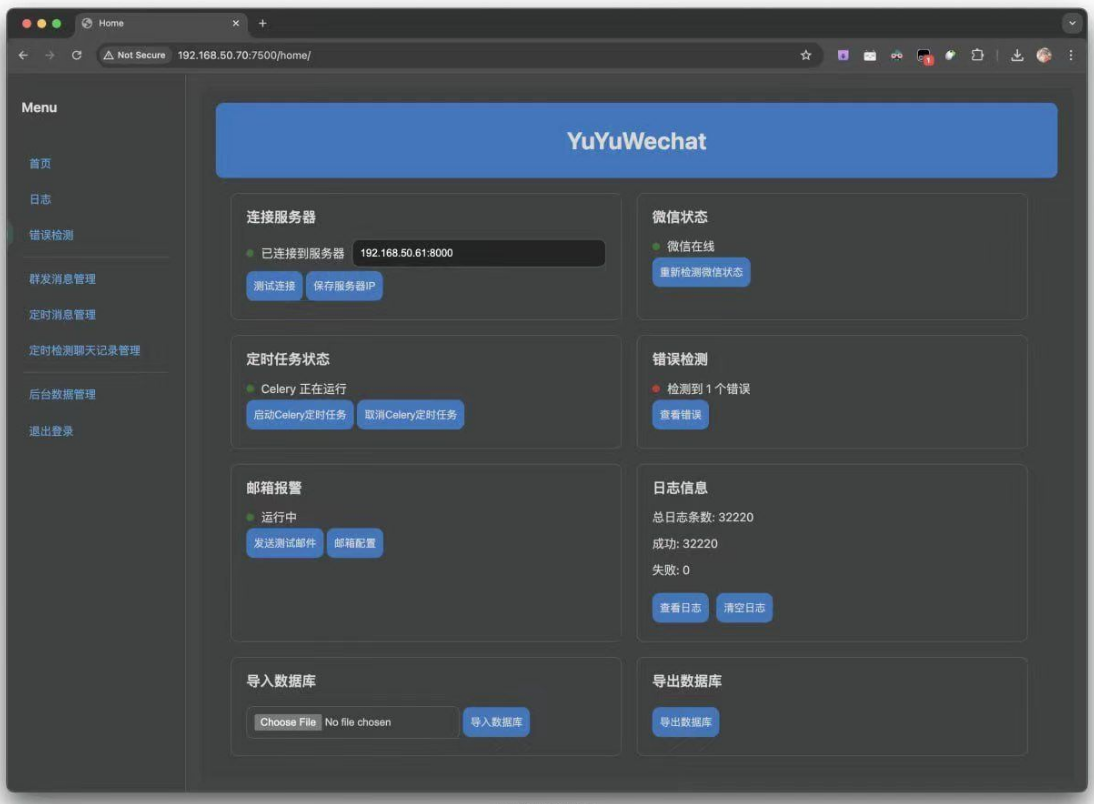1094x804 pixels.
Task: Start Celery tasks via 启动Celery定时任务
Action: [x=298, y=414]
